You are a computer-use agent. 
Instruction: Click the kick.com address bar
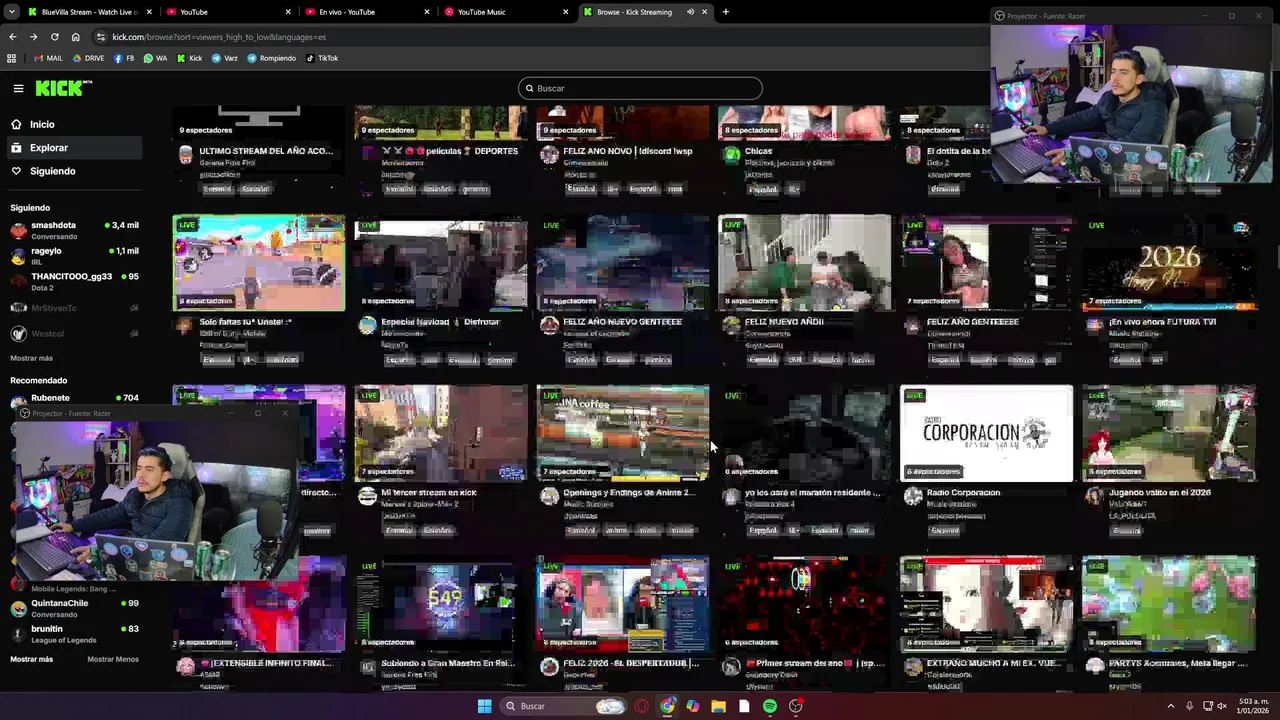click(x=540, y=37)
